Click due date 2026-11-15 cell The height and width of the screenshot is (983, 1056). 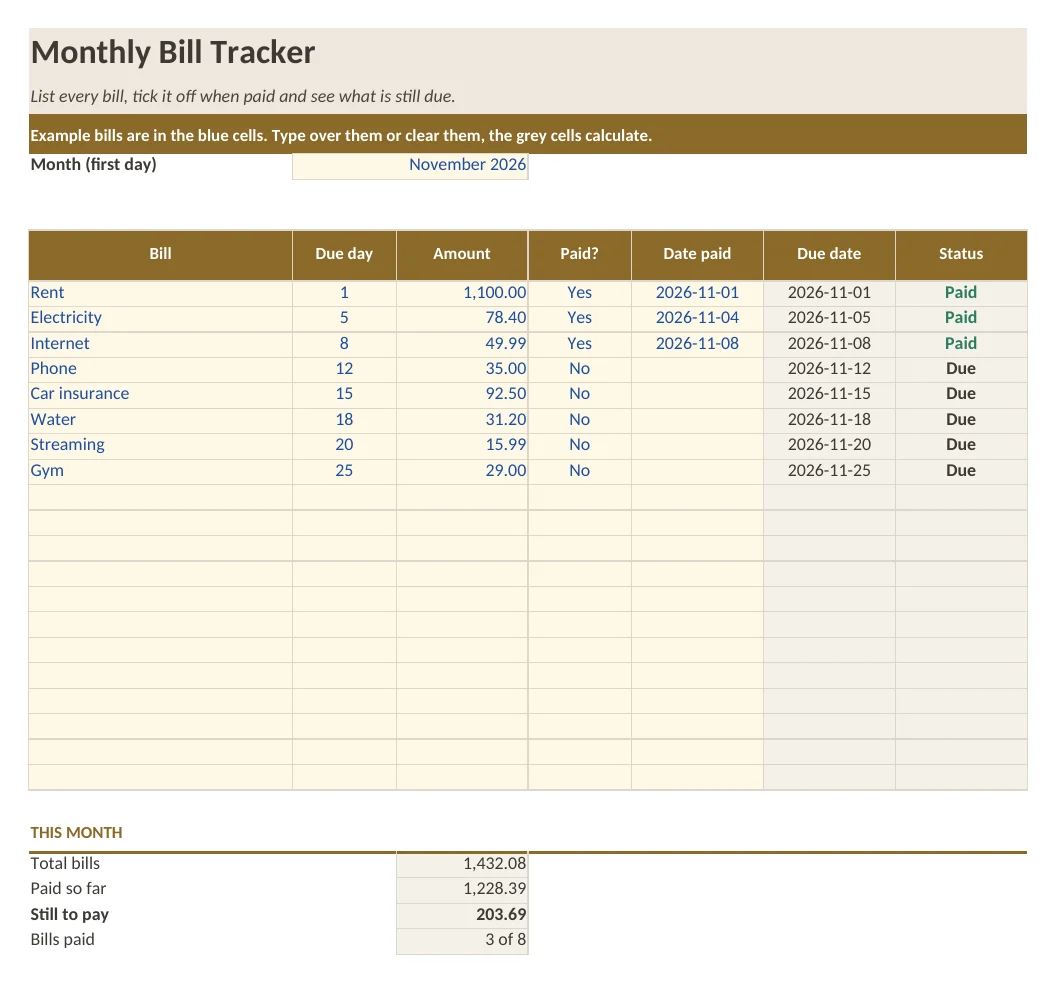pyautogui.click(x=829, y=395)
